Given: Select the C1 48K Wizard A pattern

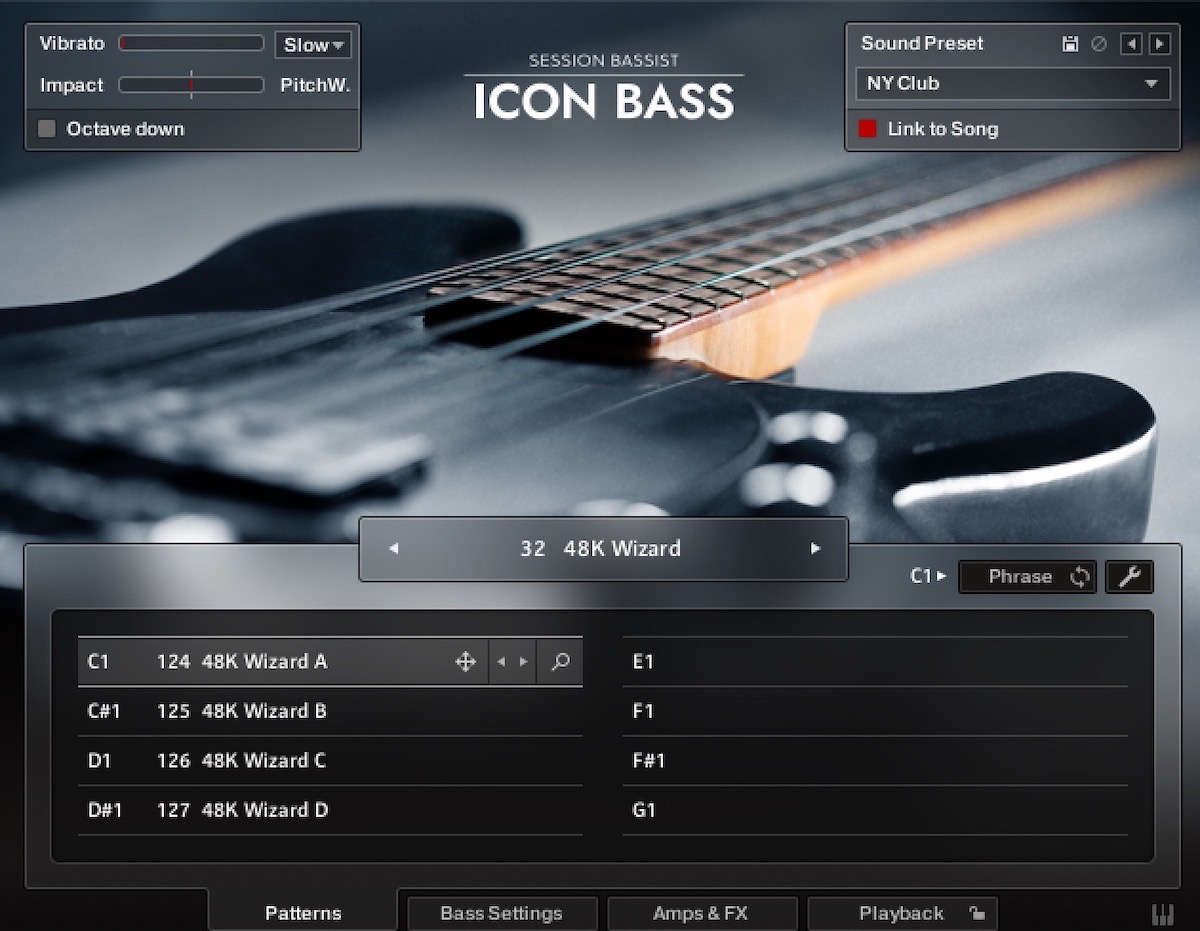Looking at the screenshot, I should tap(330, 662).
